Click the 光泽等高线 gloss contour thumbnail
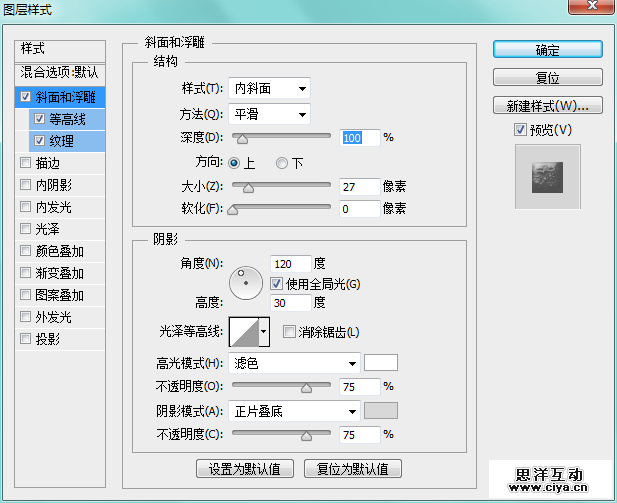Screen dimensions: 617x503 tap(243, 332)
